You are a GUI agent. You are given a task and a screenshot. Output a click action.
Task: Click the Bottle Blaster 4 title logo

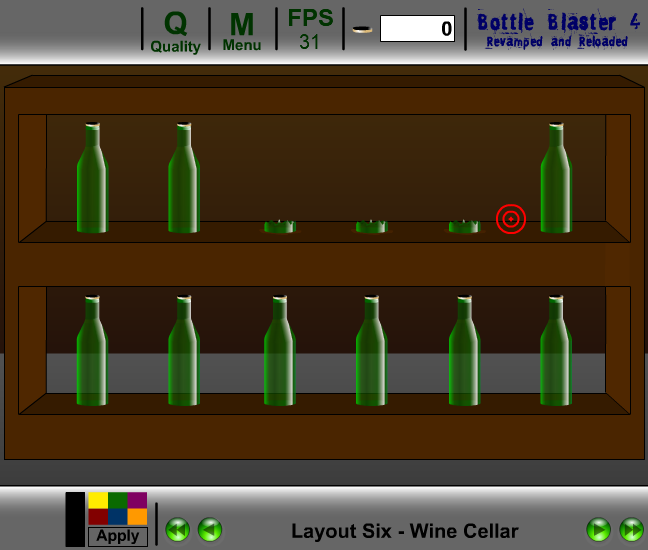tap(557, 29)
